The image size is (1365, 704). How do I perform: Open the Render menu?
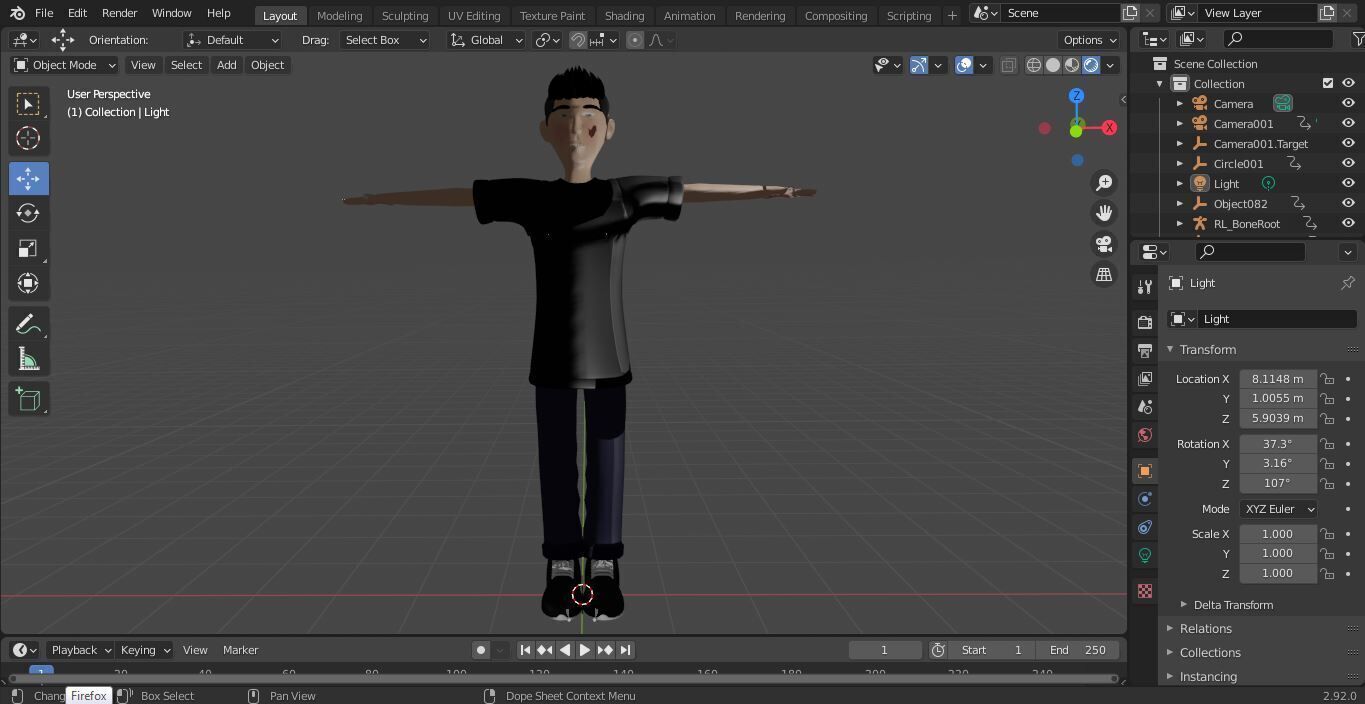[x=119, y=13]
